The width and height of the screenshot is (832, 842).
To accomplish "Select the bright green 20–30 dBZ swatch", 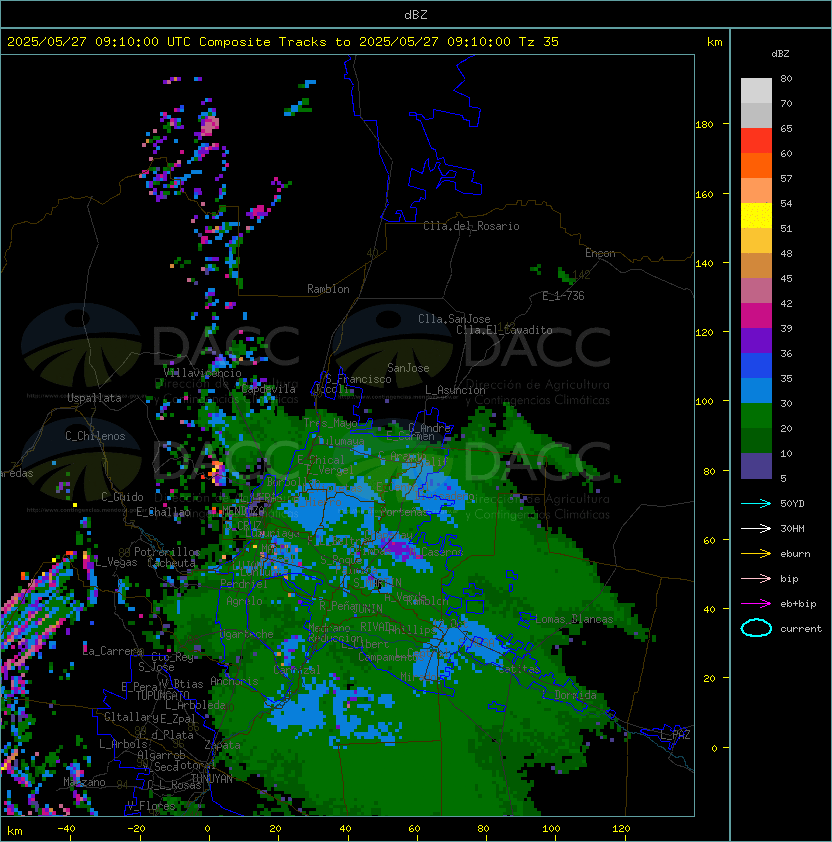I will click(x=756, y=416).
